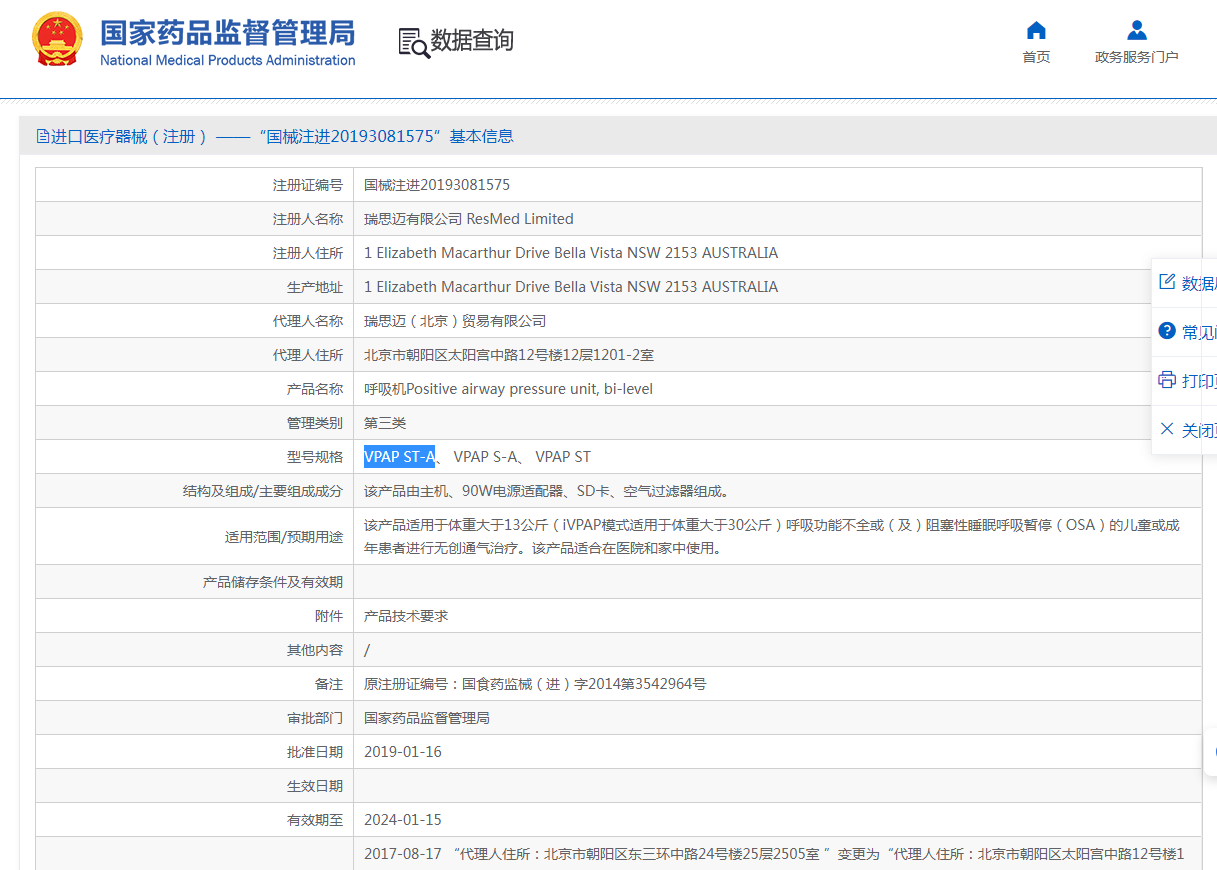Image resolution: width=1217 pixels, height=870 pixels.
Task: Click the VPAP S-A model text
Action: (486, 457)
